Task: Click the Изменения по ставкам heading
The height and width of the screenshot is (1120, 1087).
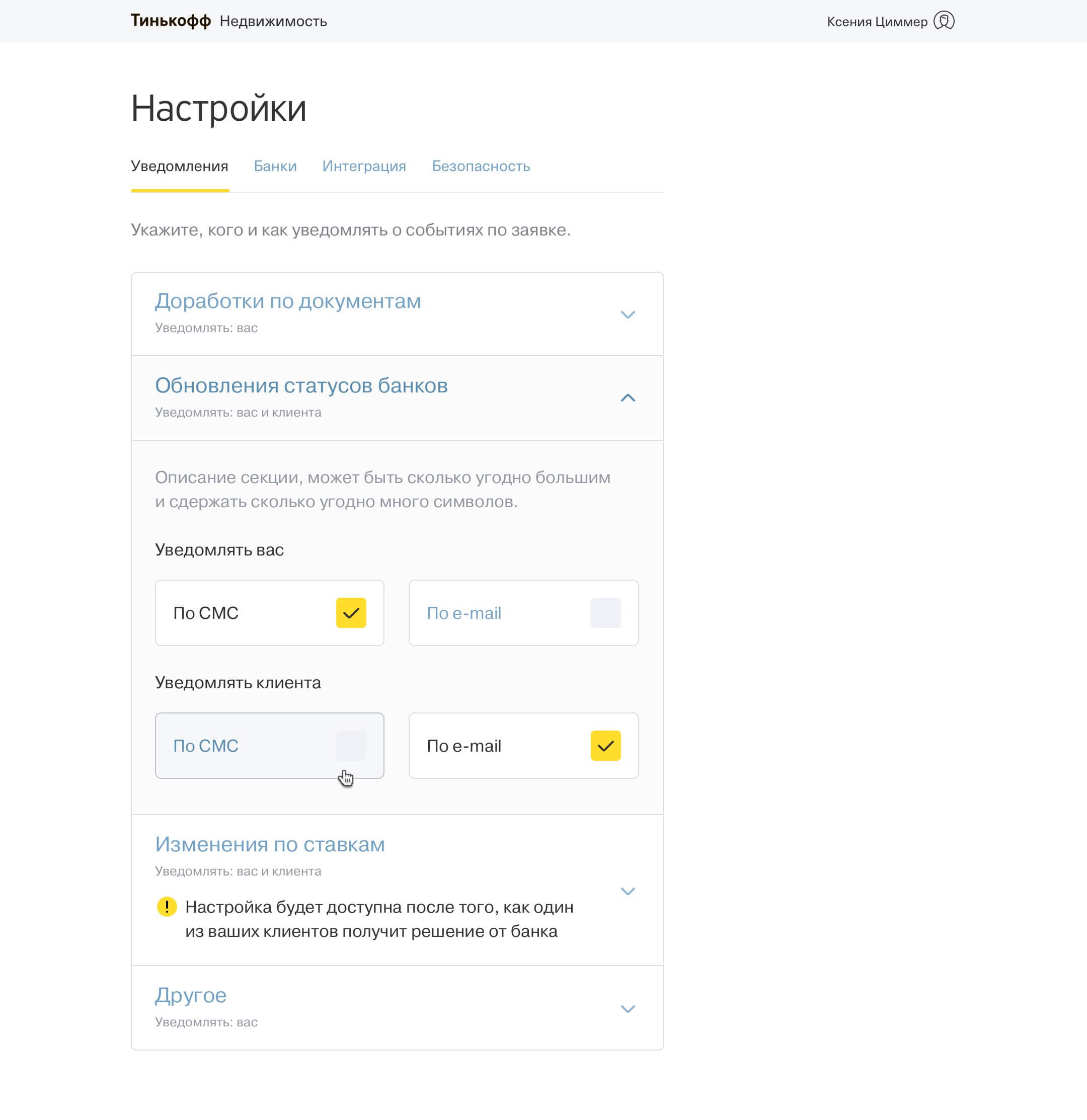Action: click(x=270, y=845)
